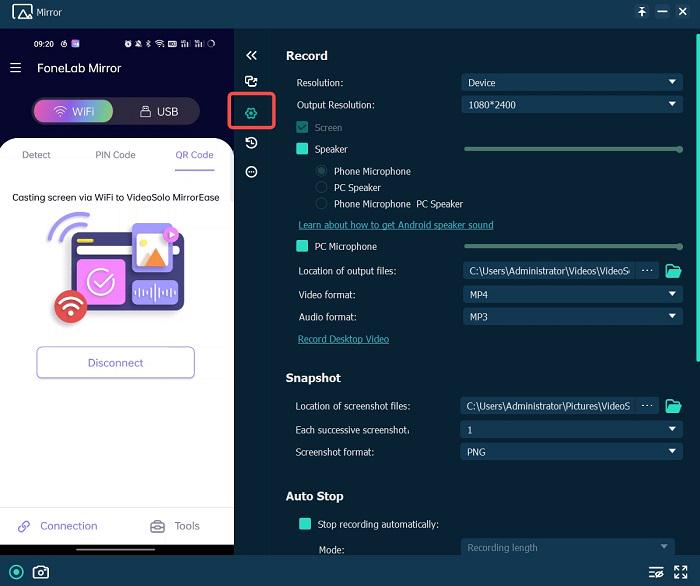The image size is (700, 586).
Task: Open the Output Resolution dropdown 1080*2400
Action: 572,105
